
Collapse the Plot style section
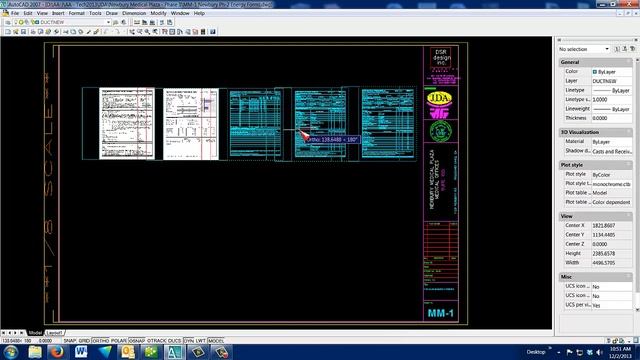[629, 165]
